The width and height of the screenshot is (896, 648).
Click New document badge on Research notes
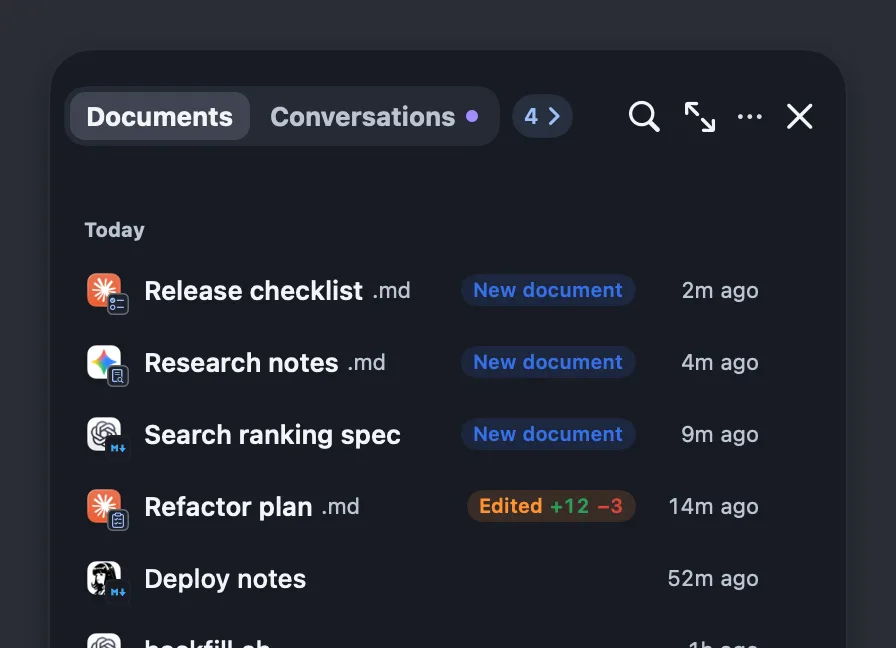coord(548,362)
